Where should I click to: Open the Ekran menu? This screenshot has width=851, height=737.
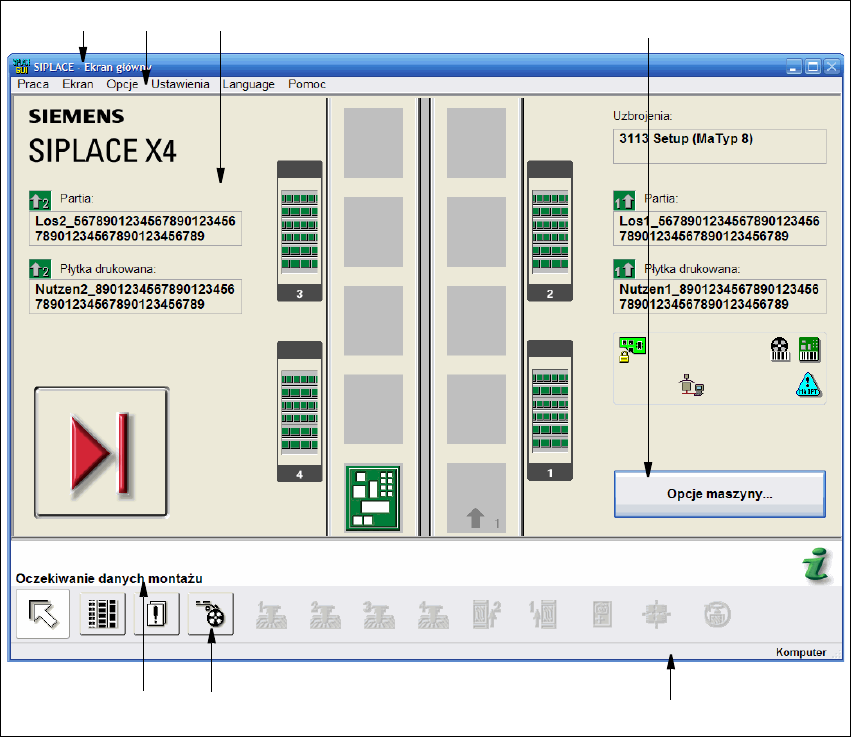coord(78,84)
